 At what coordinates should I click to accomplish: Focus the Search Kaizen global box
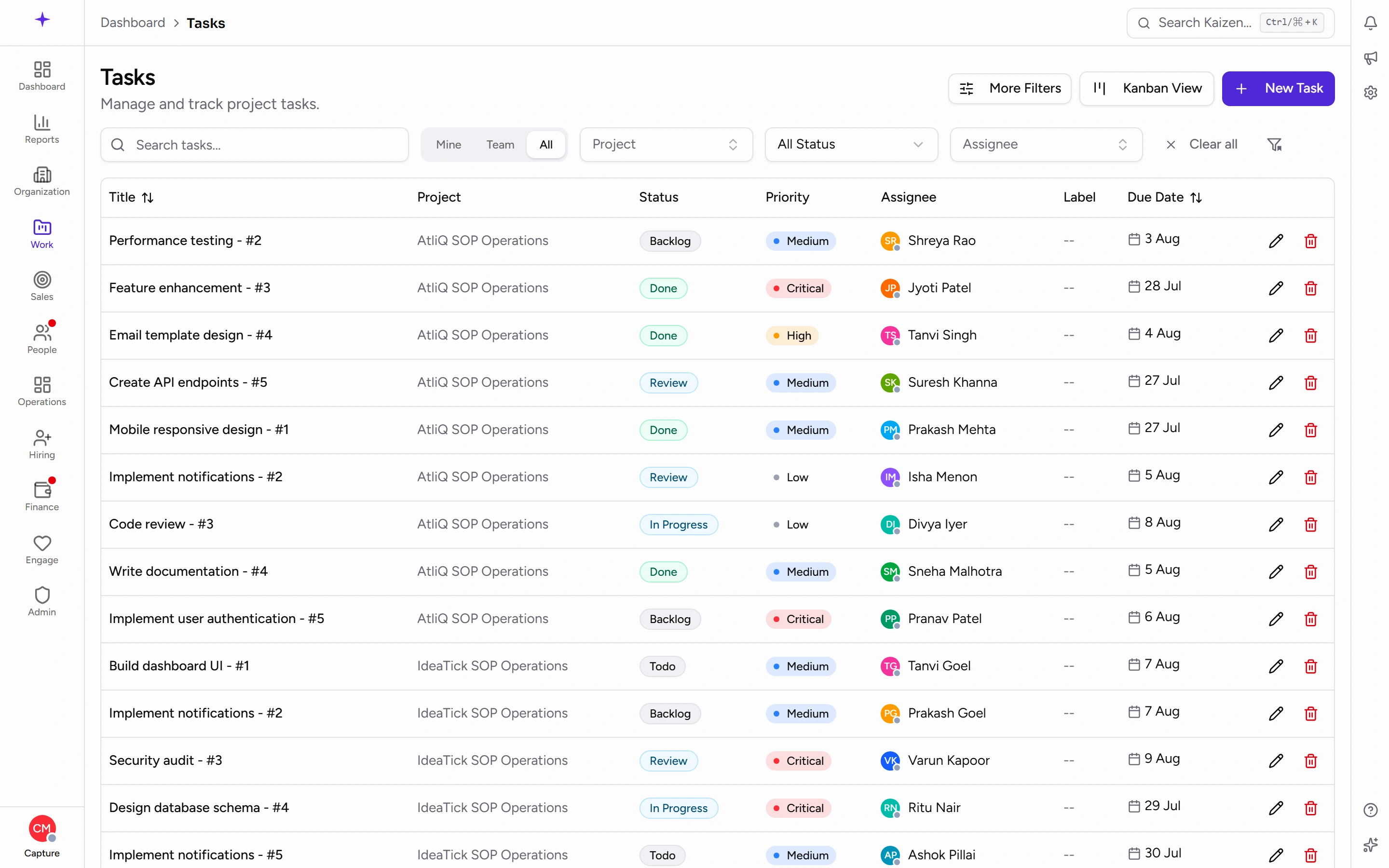tap(1230, 23)
